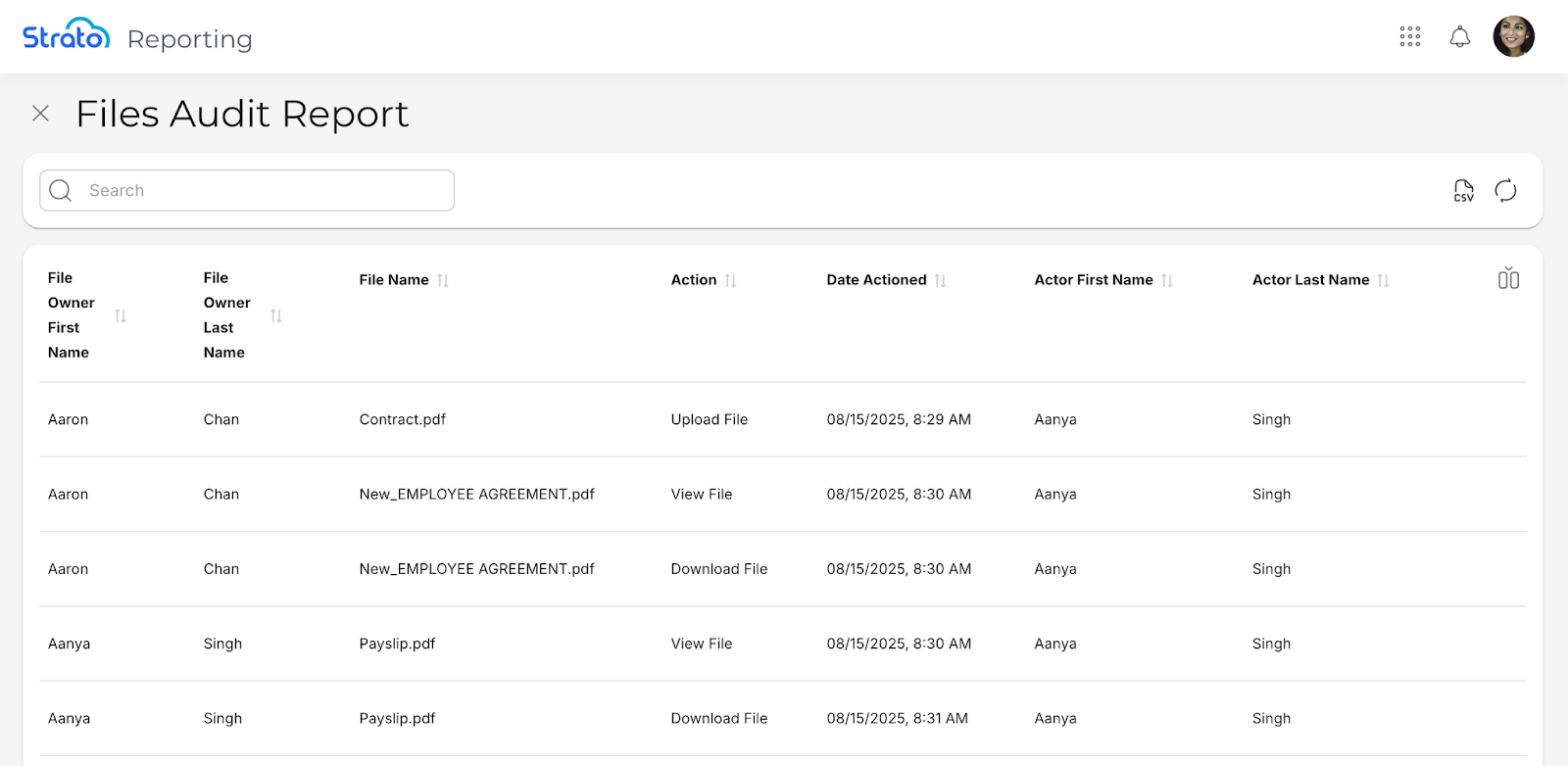Sort by File Name column
Screen dimensions: 1568x766
coord(443,281)
